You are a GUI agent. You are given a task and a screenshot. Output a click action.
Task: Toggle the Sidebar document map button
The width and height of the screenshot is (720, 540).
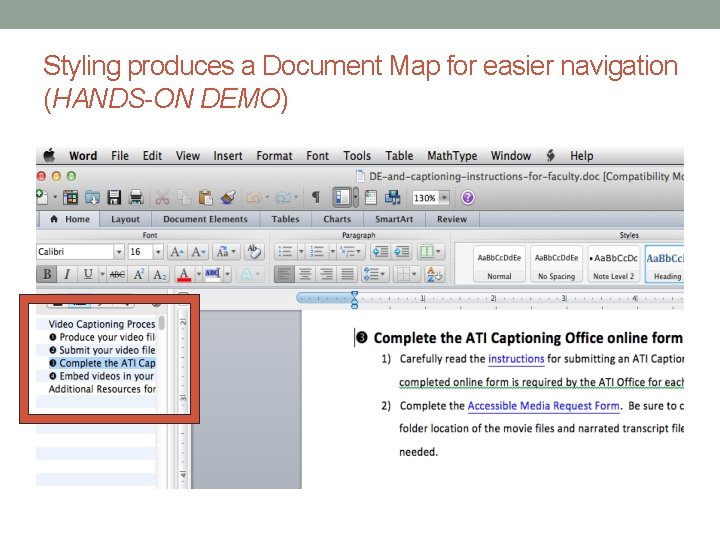pos(342,197)
